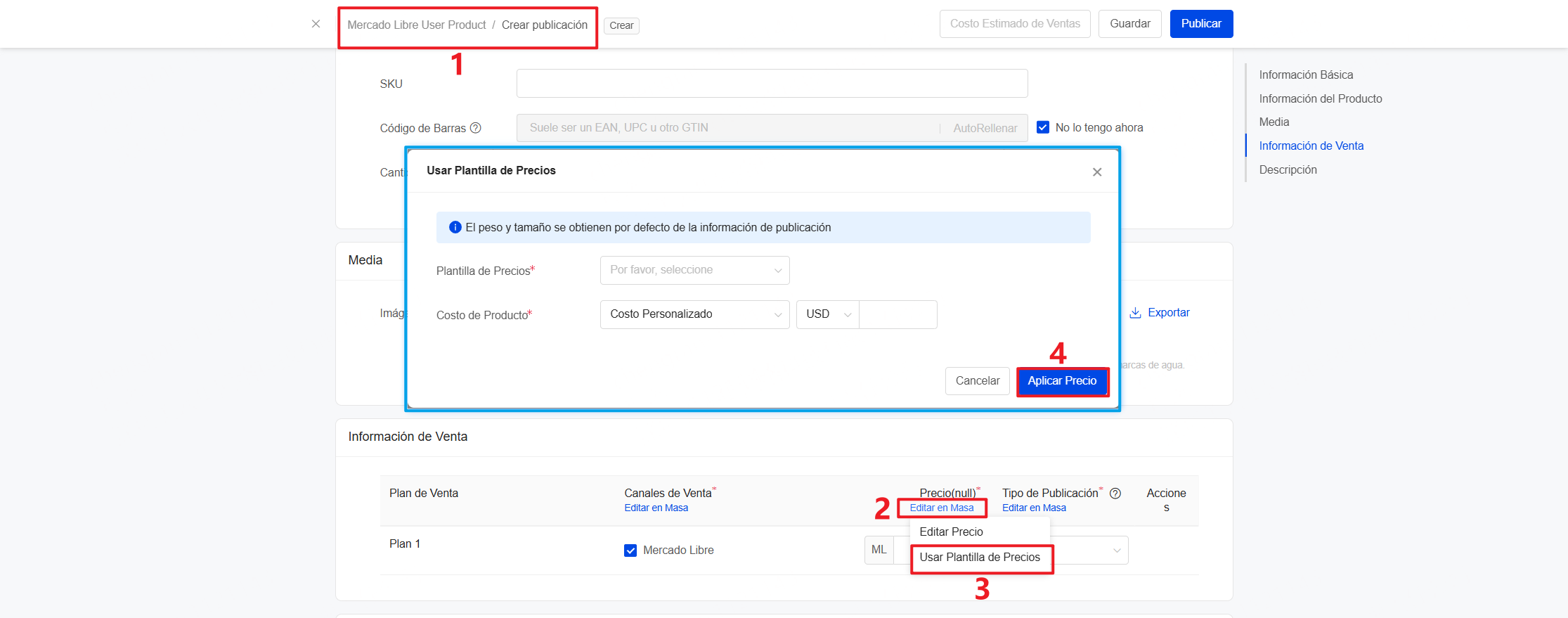Click the Exportar link
Screen dimensions: 1568x618
(1169, 313)
